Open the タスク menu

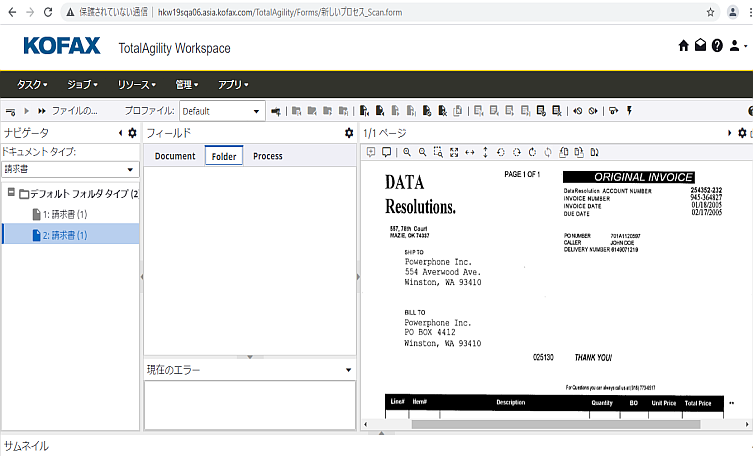coord(32,84)
